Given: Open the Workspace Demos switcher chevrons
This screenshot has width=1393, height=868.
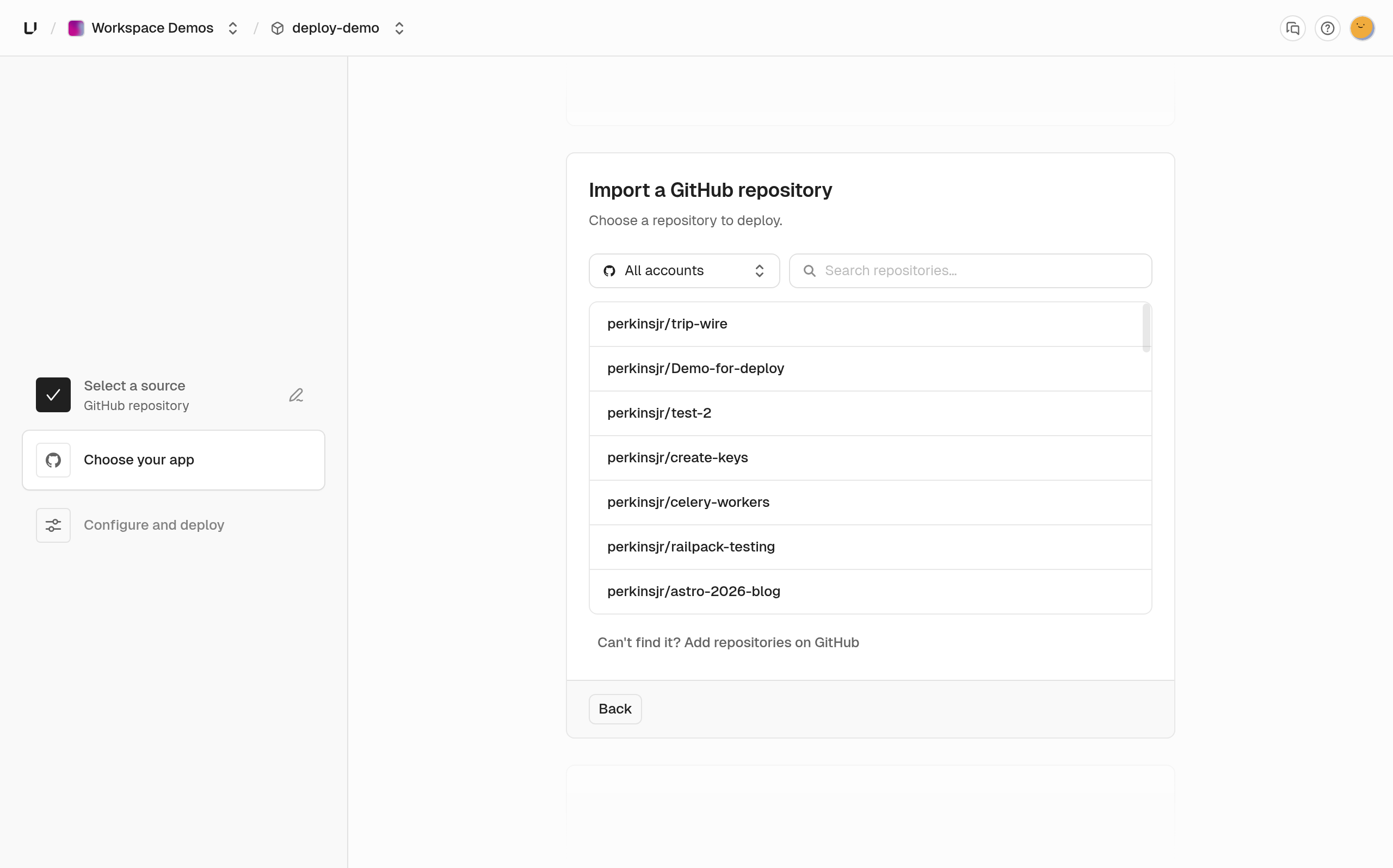Looking at the screenshot, I should coord(232,28).
